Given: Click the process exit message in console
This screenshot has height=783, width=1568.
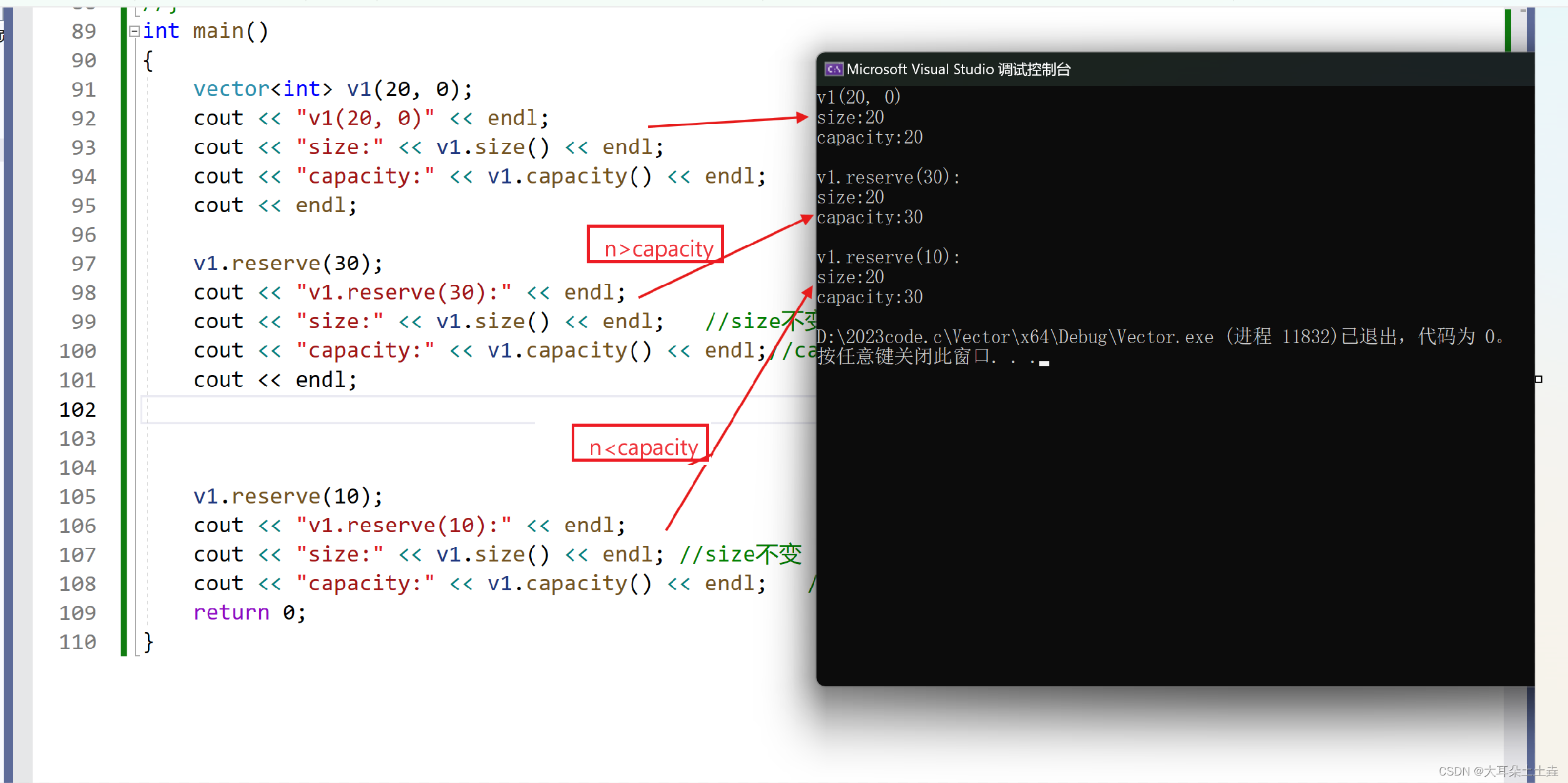Looking at the screenshot, I should 1161,338.
